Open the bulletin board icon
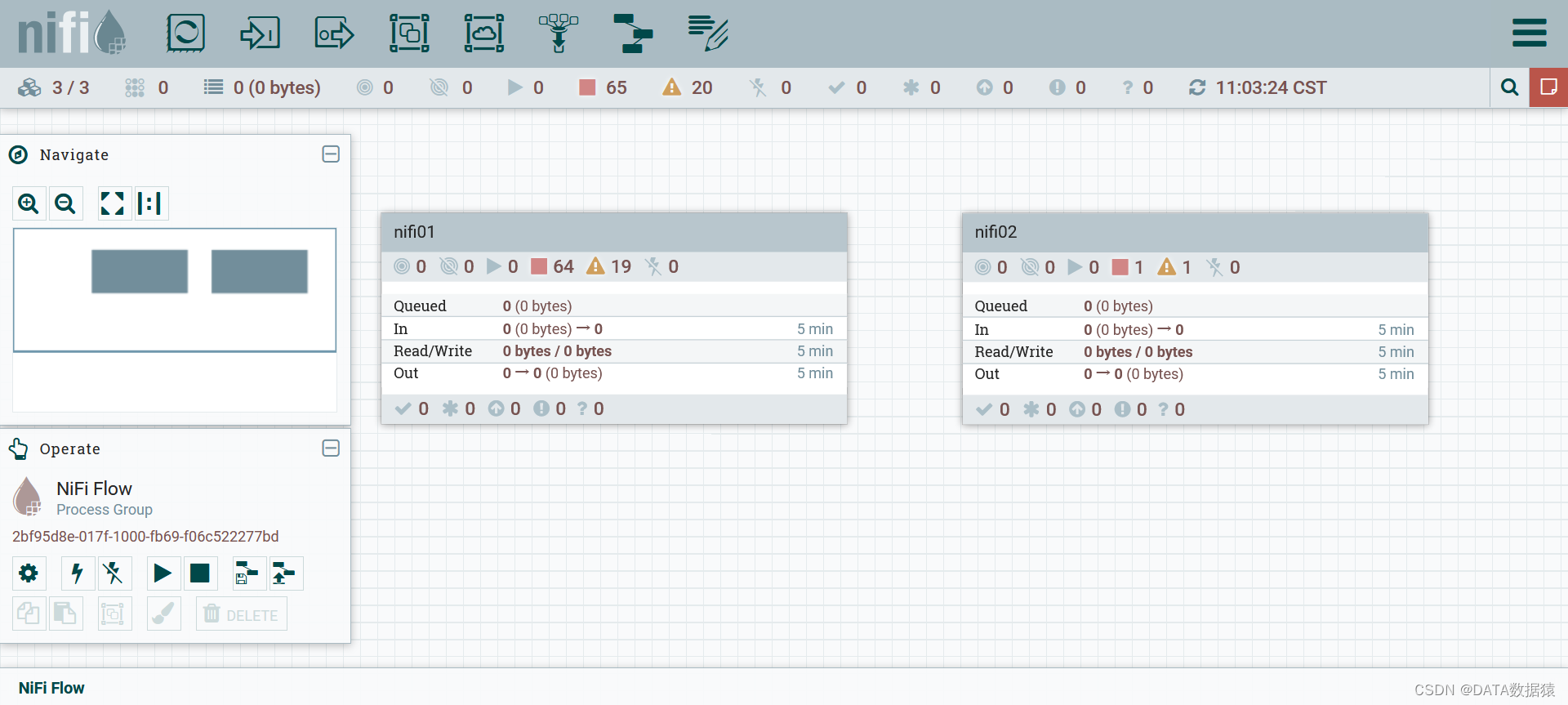 (x=1548, y=87)
